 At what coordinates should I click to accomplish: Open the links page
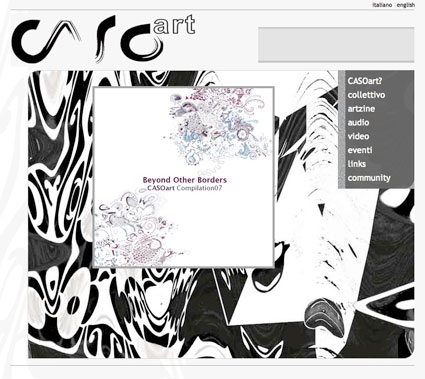[x=357, y=164]
